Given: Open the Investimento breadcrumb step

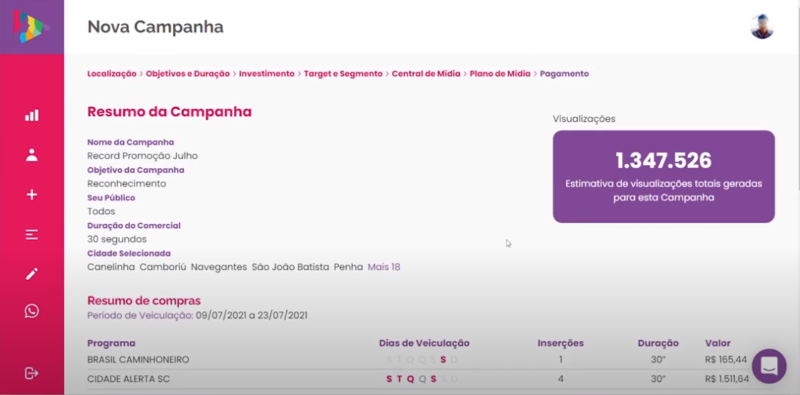Looking at the screenshot, I should [x=267, y=73].
